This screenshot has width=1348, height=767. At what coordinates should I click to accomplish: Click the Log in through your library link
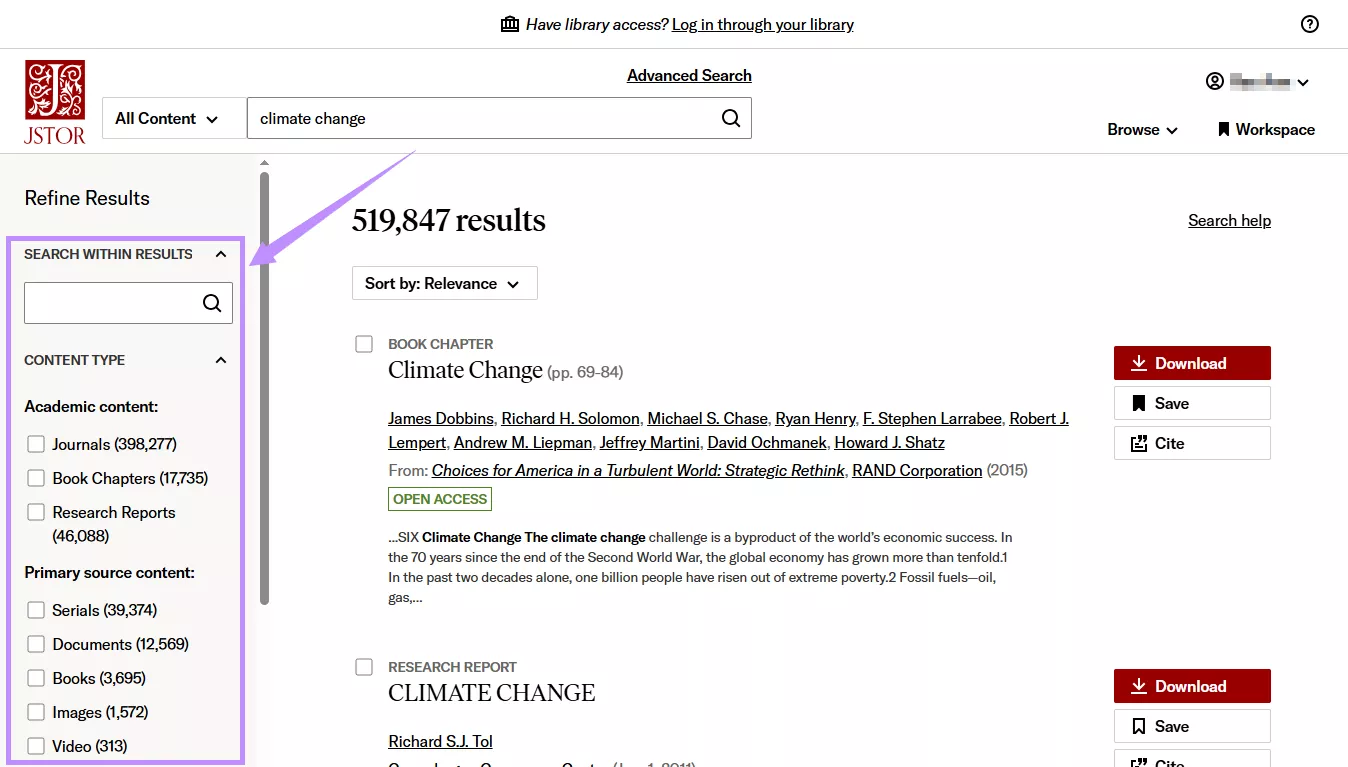point(762,24)
